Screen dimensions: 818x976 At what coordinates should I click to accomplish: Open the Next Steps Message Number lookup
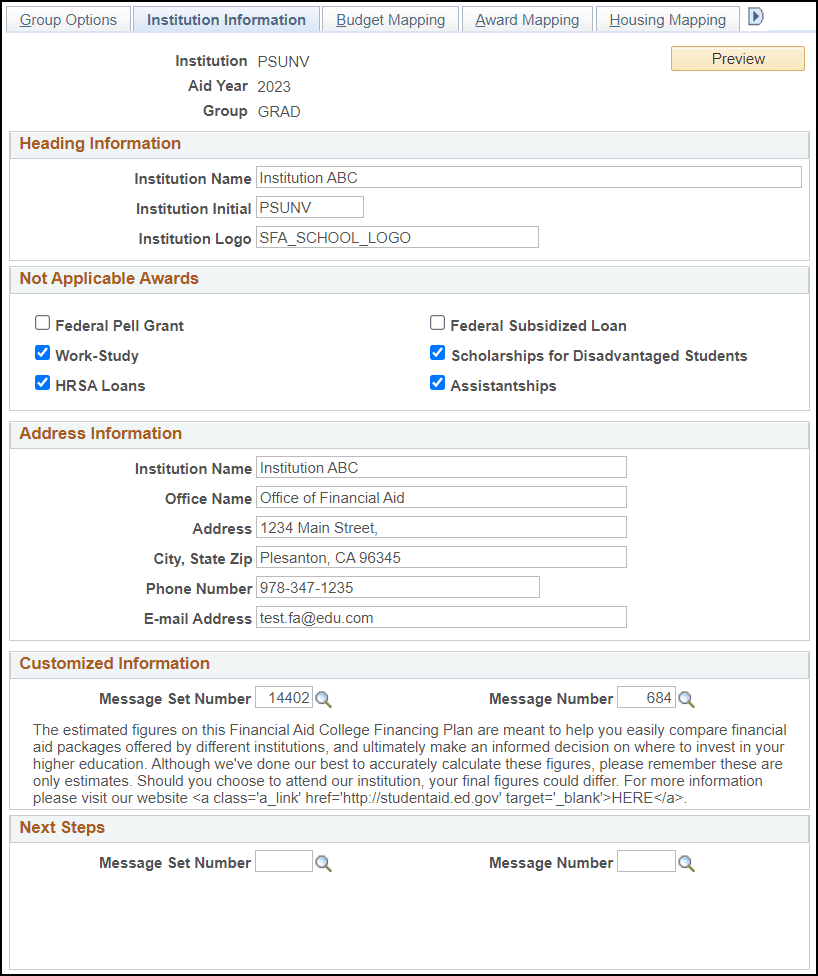[687, 862]
